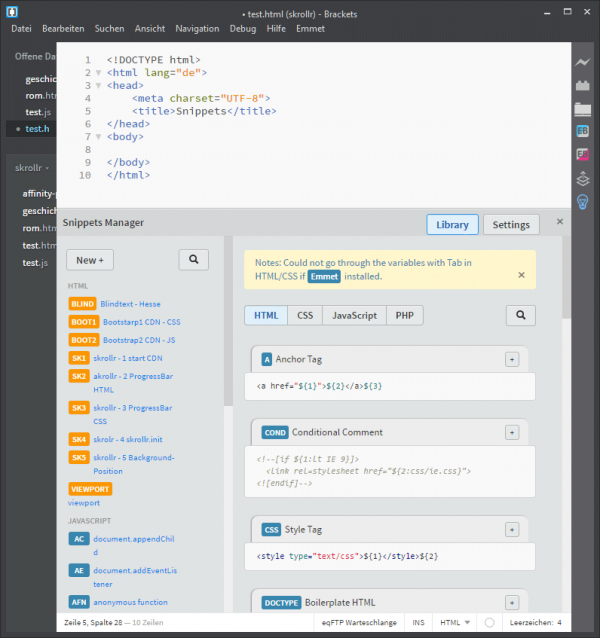
Task: Open Blindtext - Hesse snippet
Action: coord(130,304)
